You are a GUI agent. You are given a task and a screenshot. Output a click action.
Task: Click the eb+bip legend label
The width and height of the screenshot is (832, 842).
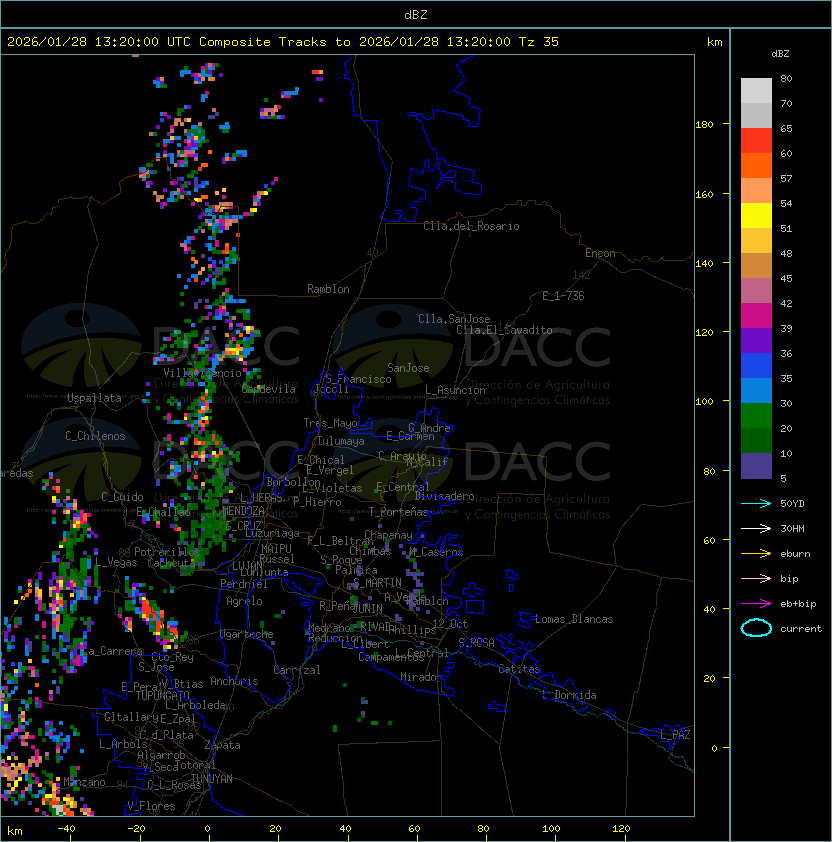798,604
